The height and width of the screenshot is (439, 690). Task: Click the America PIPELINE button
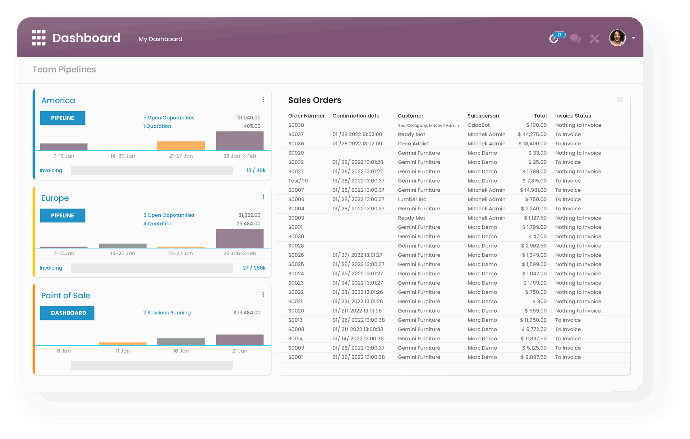[62, 118]
